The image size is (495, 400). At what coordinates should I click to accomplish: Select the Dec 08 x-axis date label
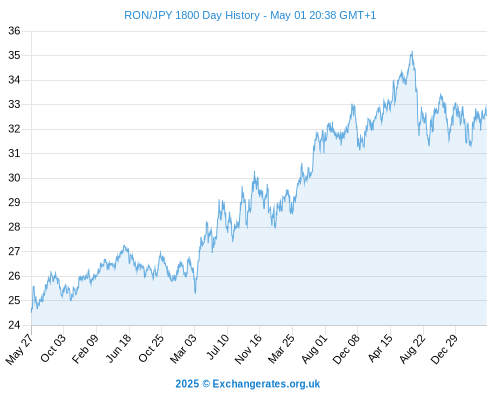click(346, 349)
